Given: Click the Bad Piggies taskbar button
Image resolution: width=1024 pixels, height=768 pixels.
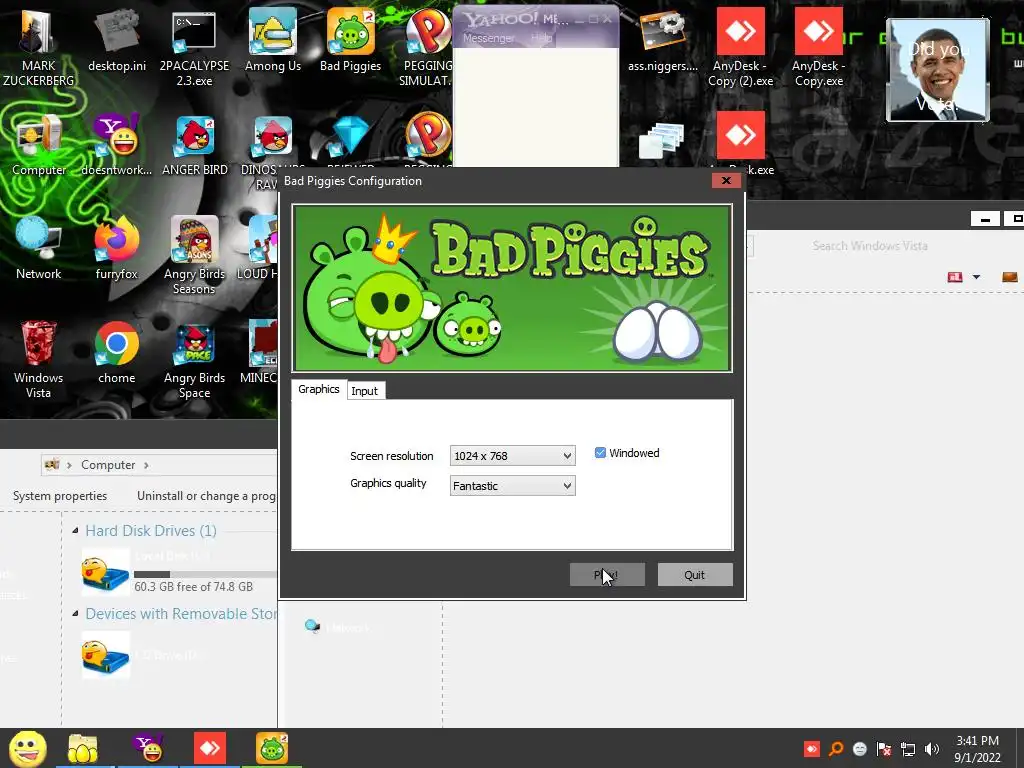Looking at the screenshot, I should [x=272, y=748].
